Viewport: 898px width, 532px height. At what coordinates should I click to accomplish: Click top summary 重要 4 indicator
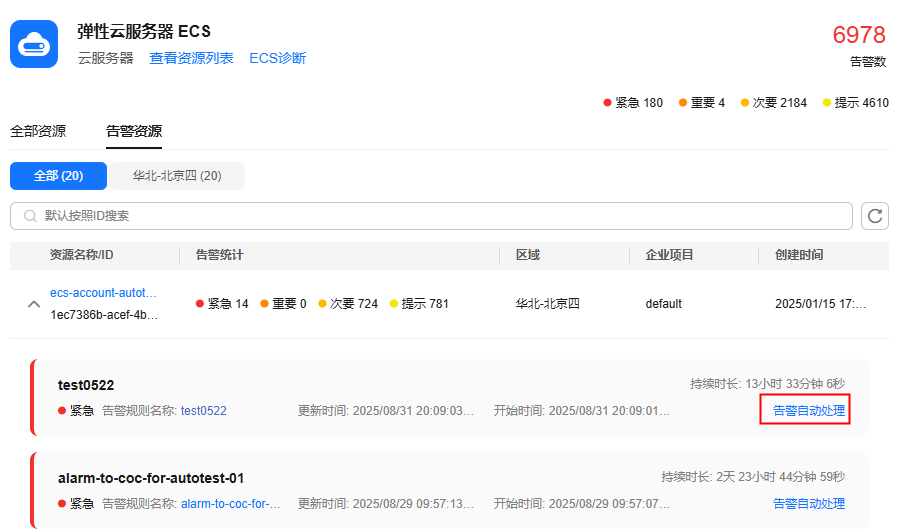click(x=702, y=103)
